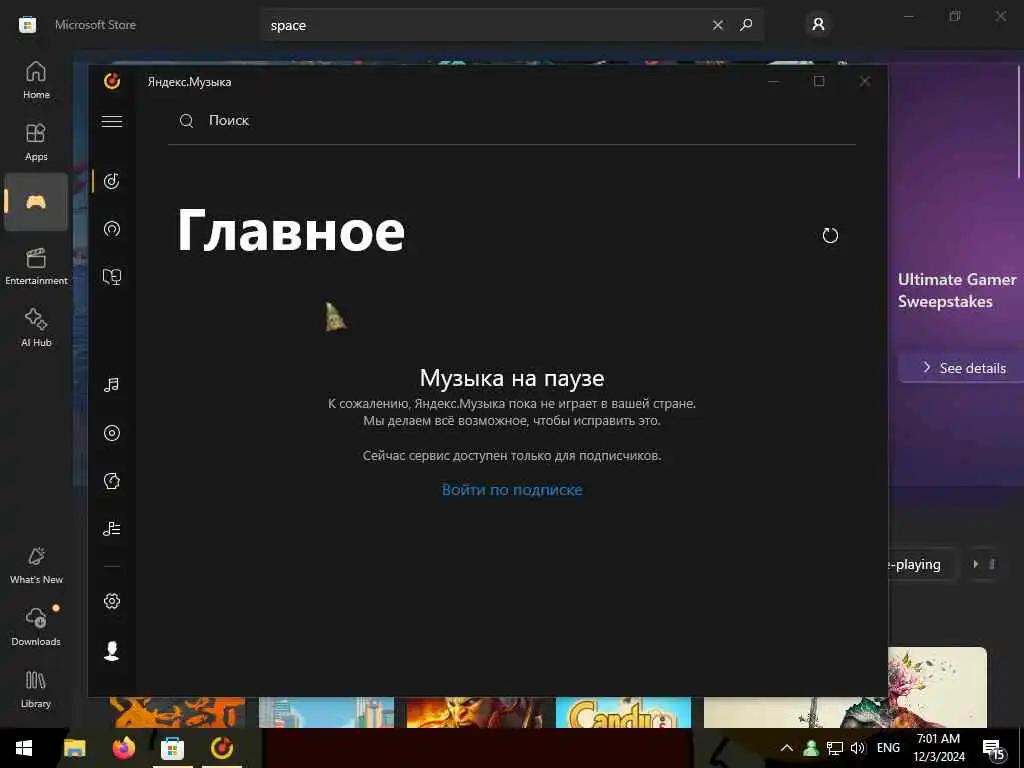
Task: Click the Ultimate Gamer Sweepstakes title
Action: coord(957,291)
